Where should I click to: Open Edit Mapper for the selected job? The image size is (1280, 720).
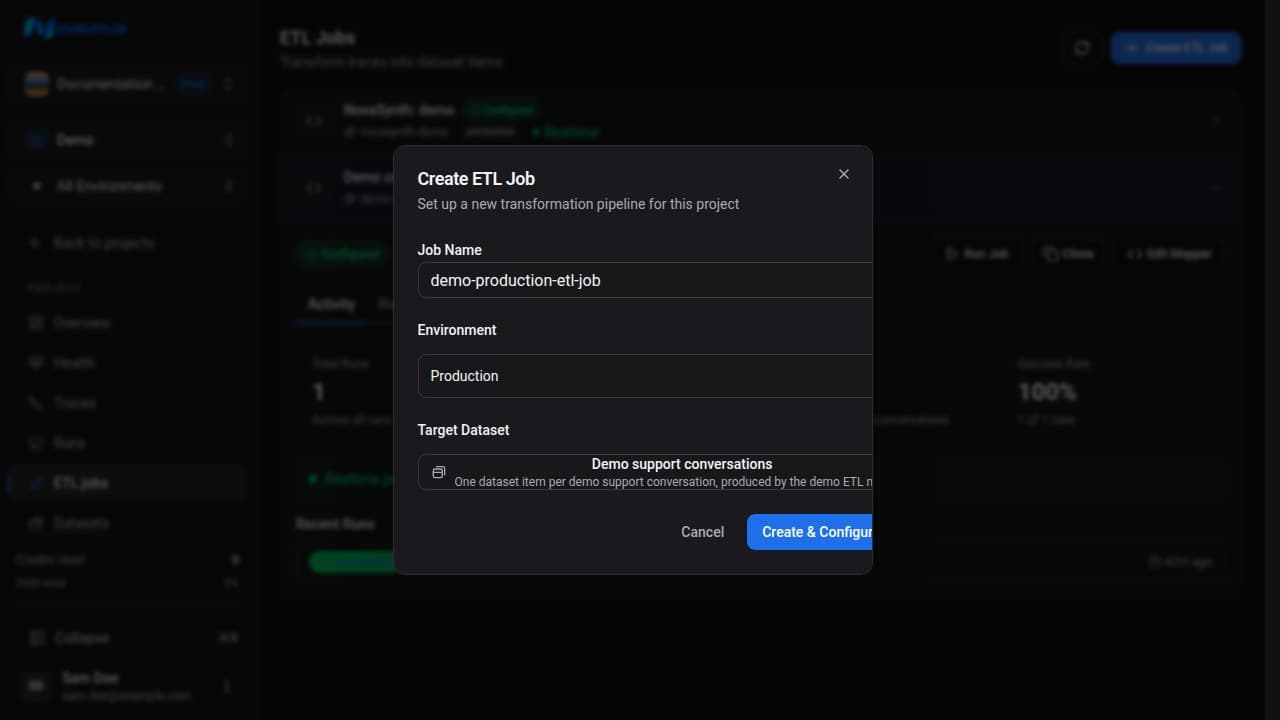1169,254
